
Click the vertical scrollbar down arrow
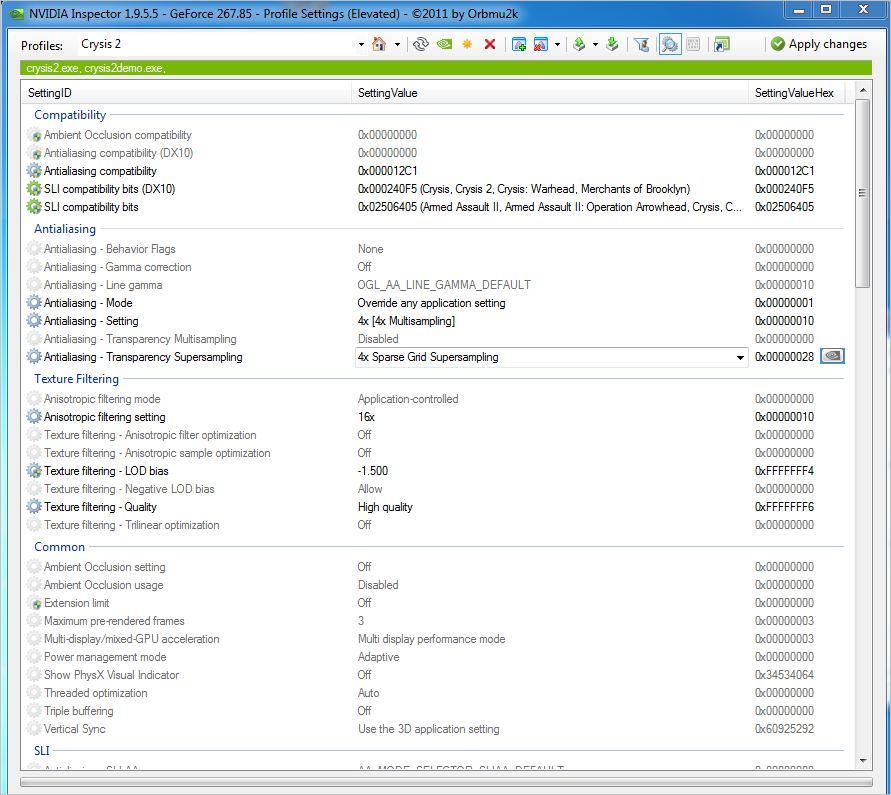863,760
